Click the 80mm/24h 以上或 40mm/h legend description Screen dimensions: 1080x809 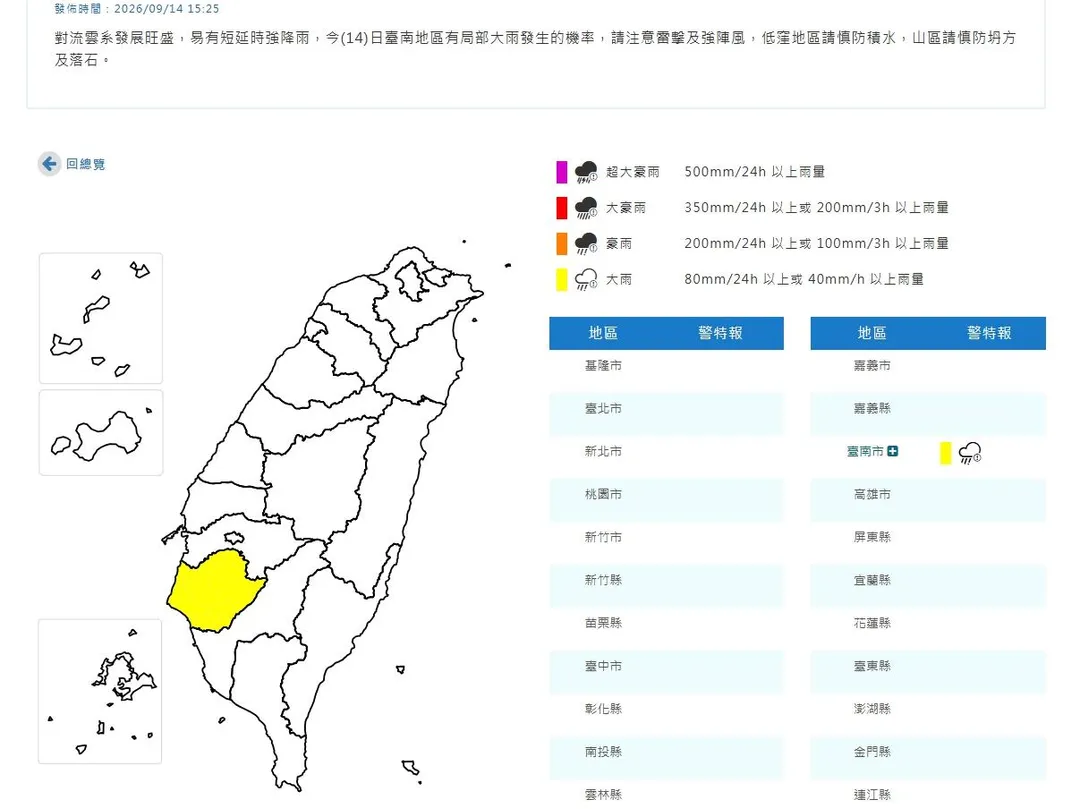point(804,279)
